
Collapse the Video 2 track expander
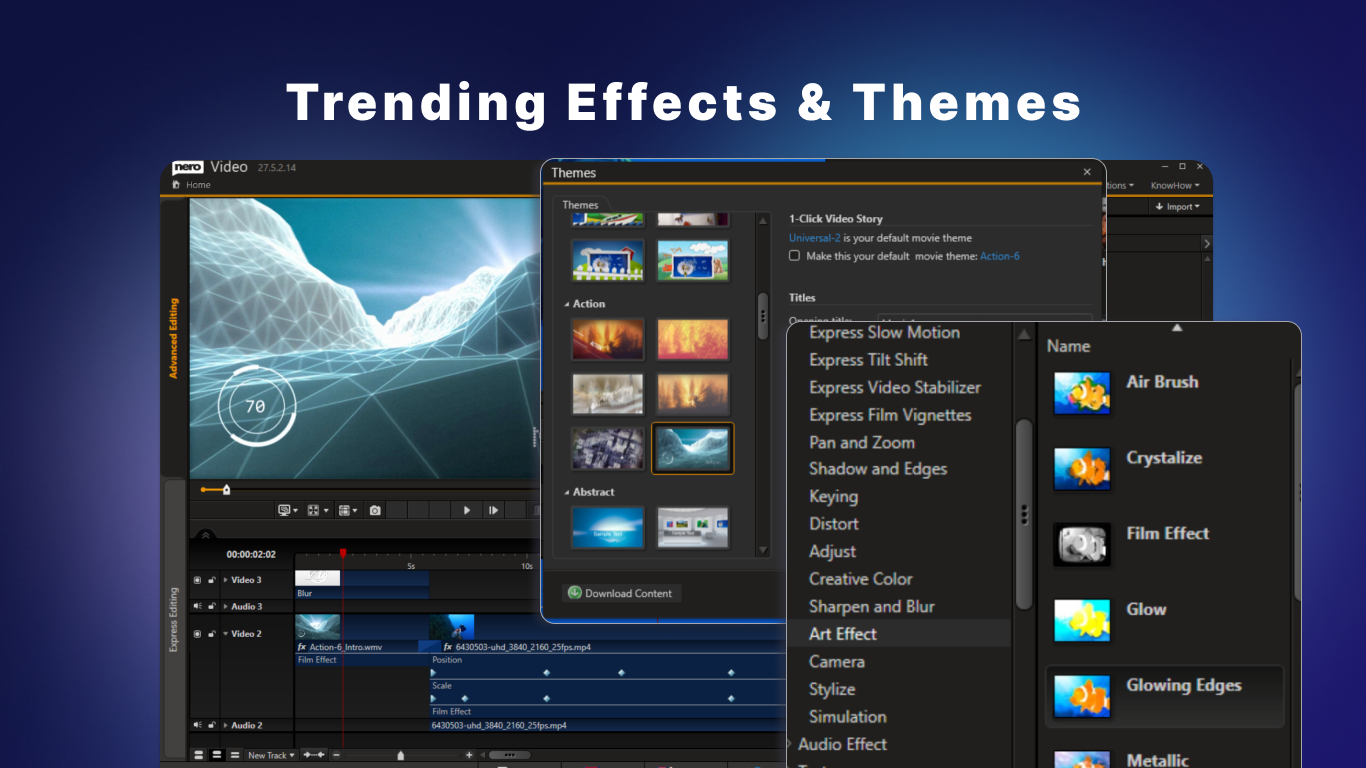pyautogui.click(x=226, y=634)
